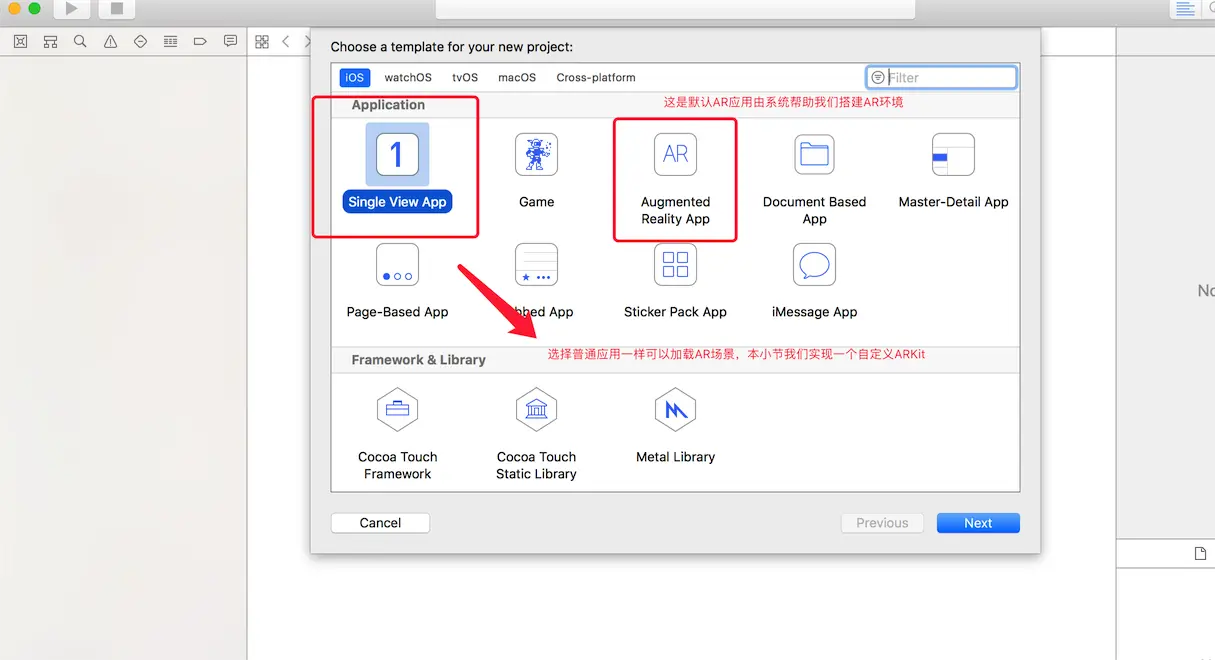The height and width of the screenshot is (660, 1215).
Task: Run the project with the Play button
Action: coord(71,9)
